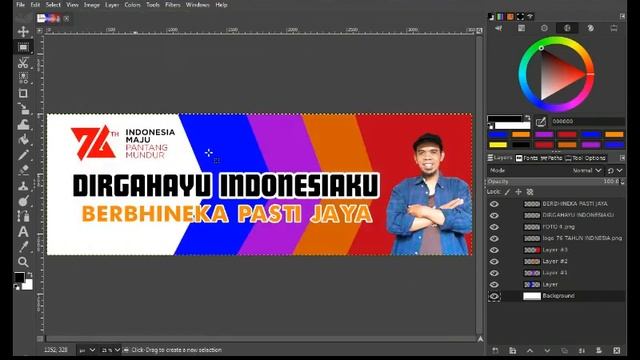Select the Smudge tool
640x360 pixels.
23,201
